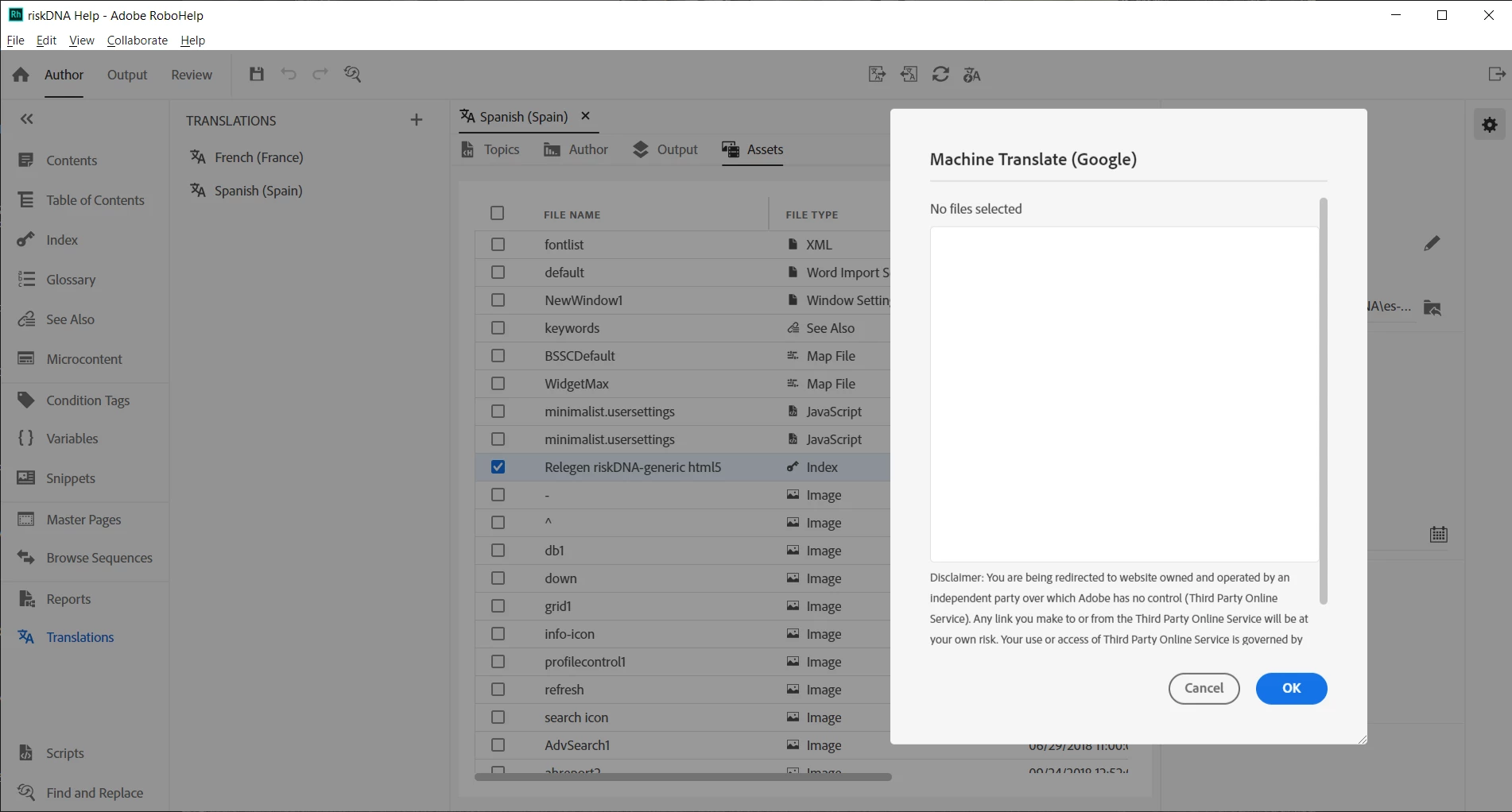1512x812 pixels.
Task: Click the FILE TYPE column header
Action: coord(812,215)
